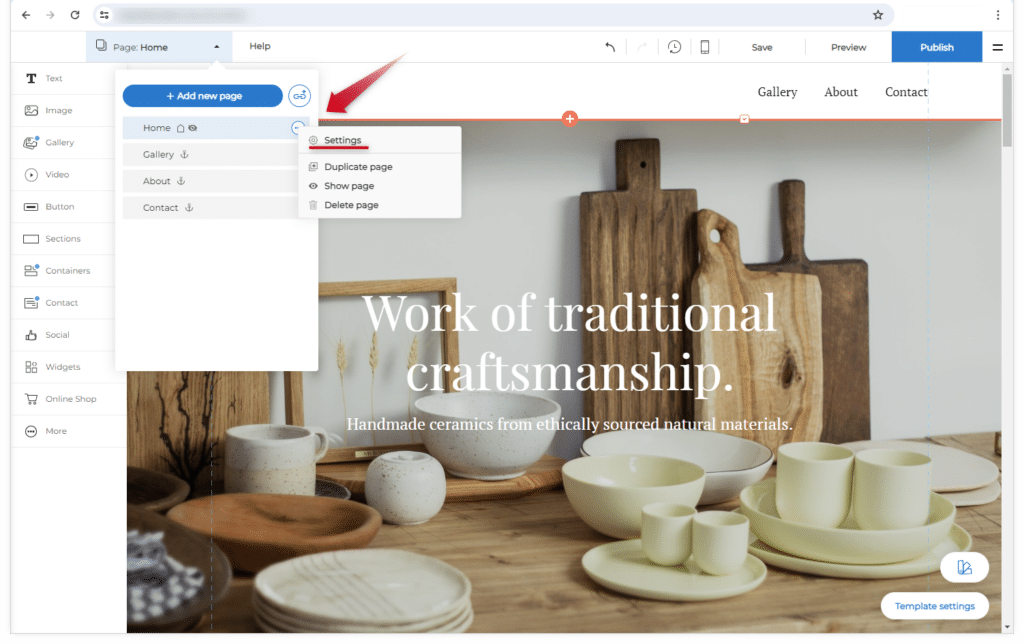The image size is (1024, 644).
Task: Click the Add new page button
Action: click(203, 96)
